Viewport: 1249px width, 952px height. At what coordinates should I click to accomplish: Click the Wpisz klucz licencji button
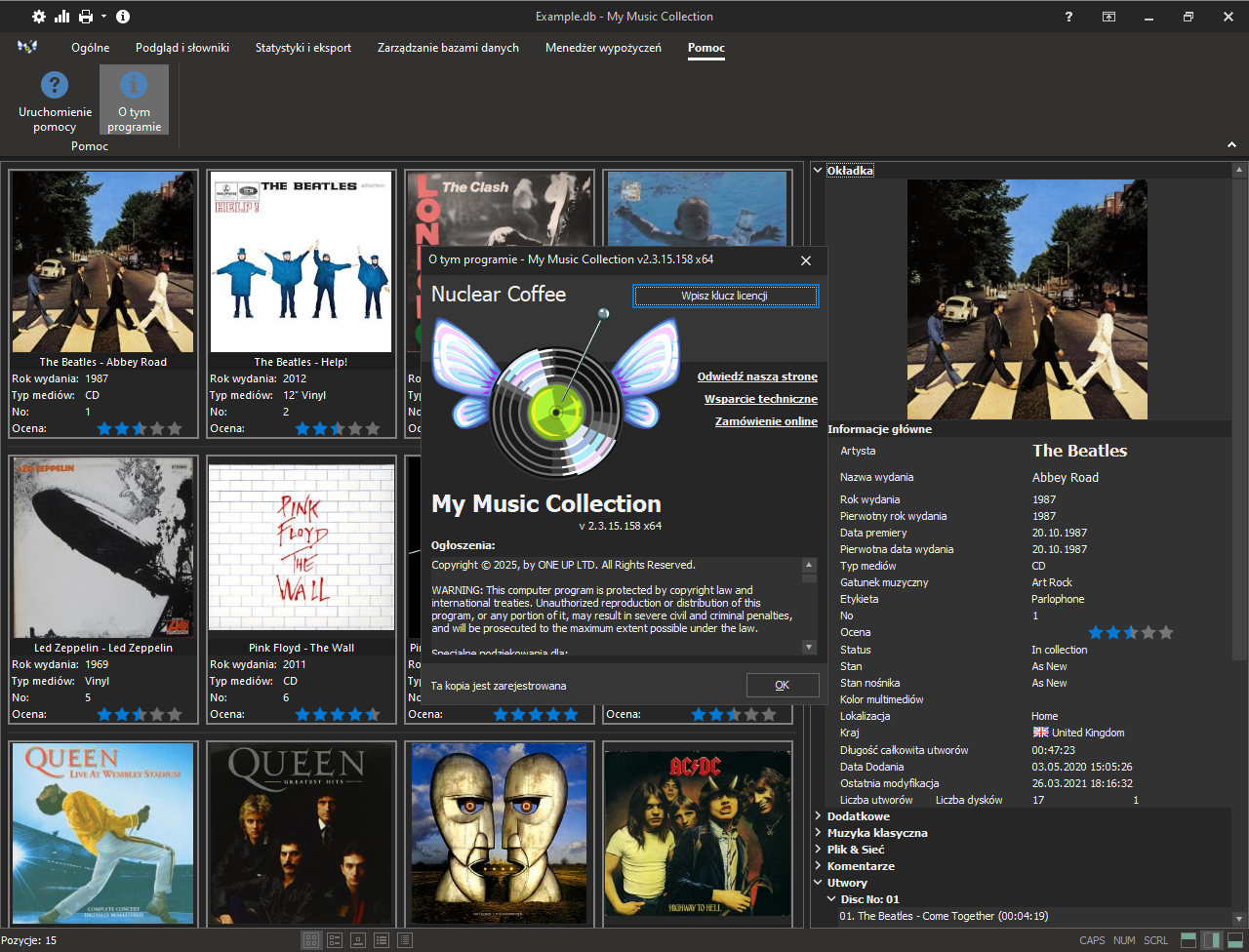[x=725, y=296]
